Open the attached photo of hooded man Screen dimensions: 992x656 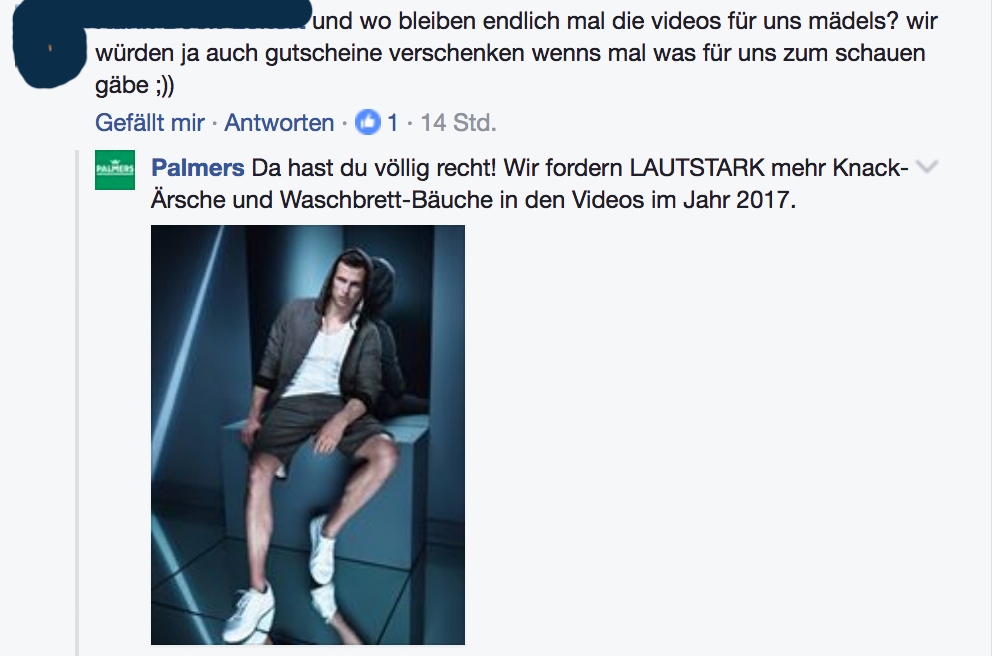(307, 435)
